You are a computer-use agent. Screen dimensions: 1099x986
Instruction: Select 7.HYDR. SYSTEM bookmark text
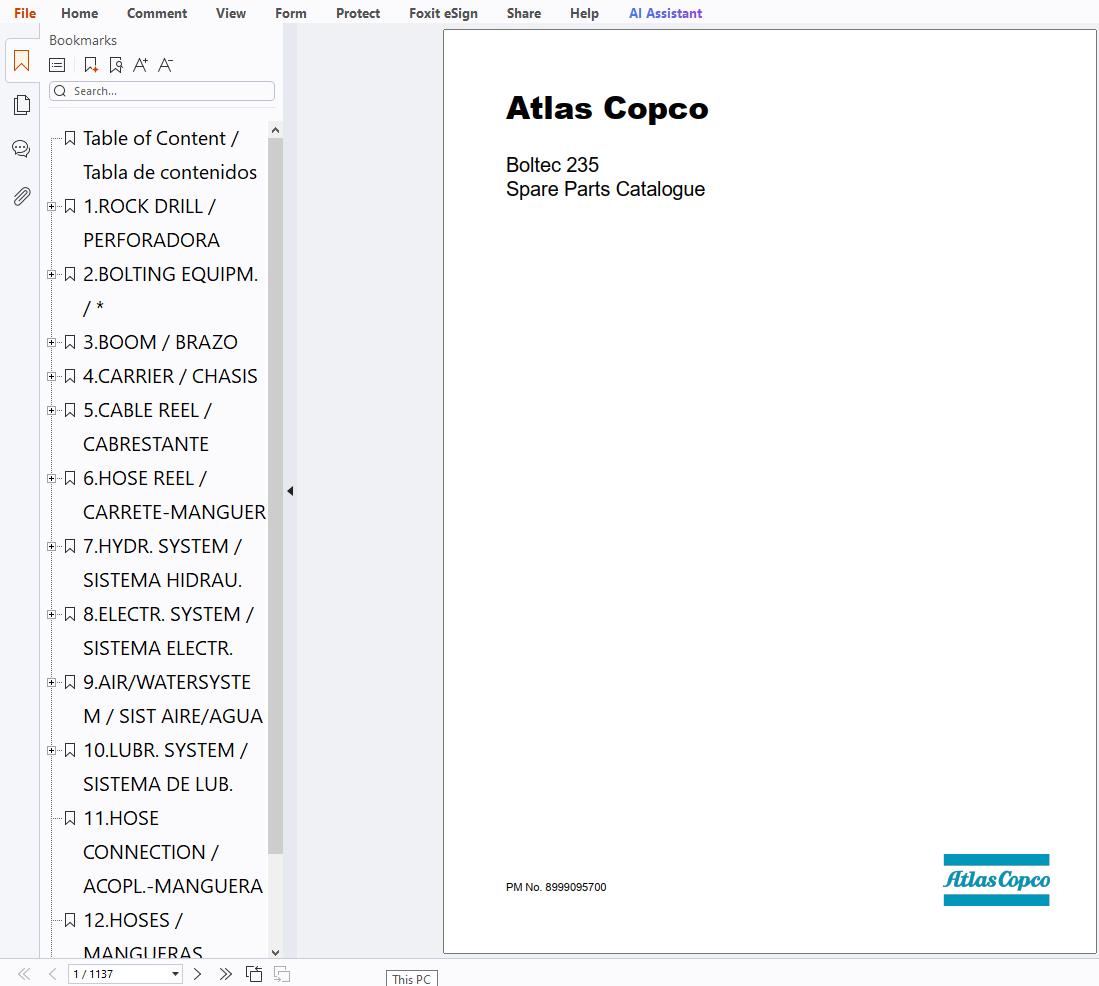click(x=163, y=563)
